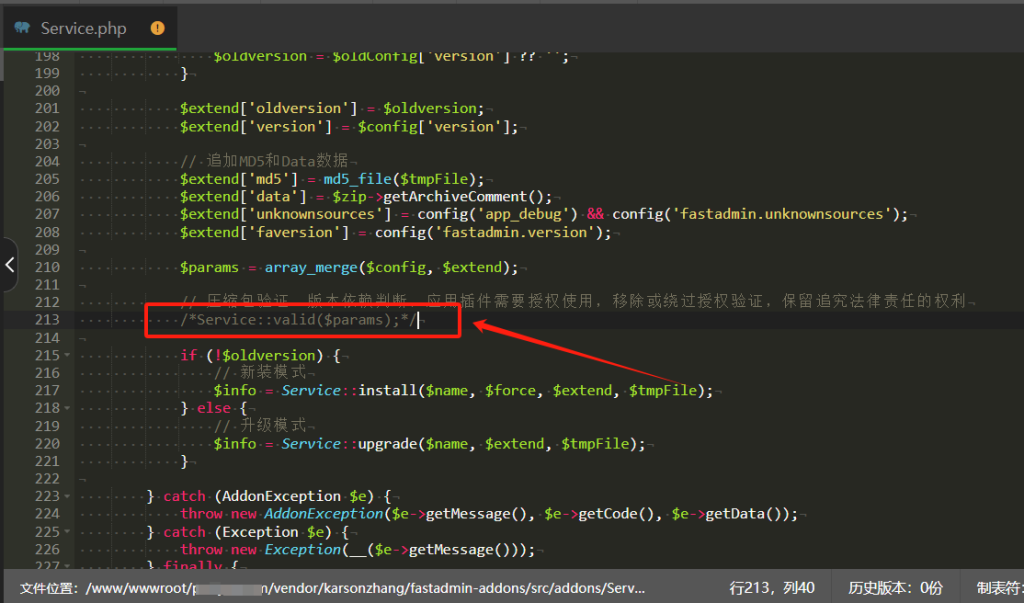
Task: Click the 制表符 tab setting in status bar
Action: pyautogui.click(x=1000, y=588)
